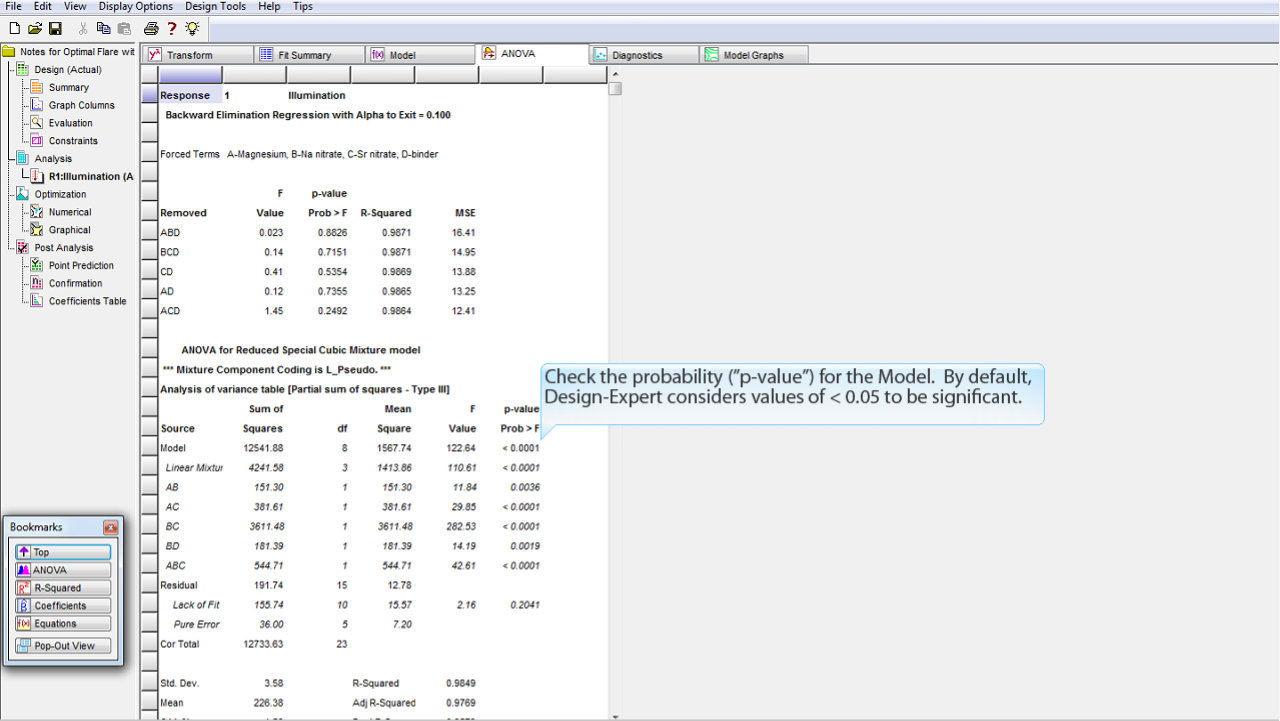Click the light bulb Tips icon
This screenshot has height=721, width=1280.
pos(192,28)
